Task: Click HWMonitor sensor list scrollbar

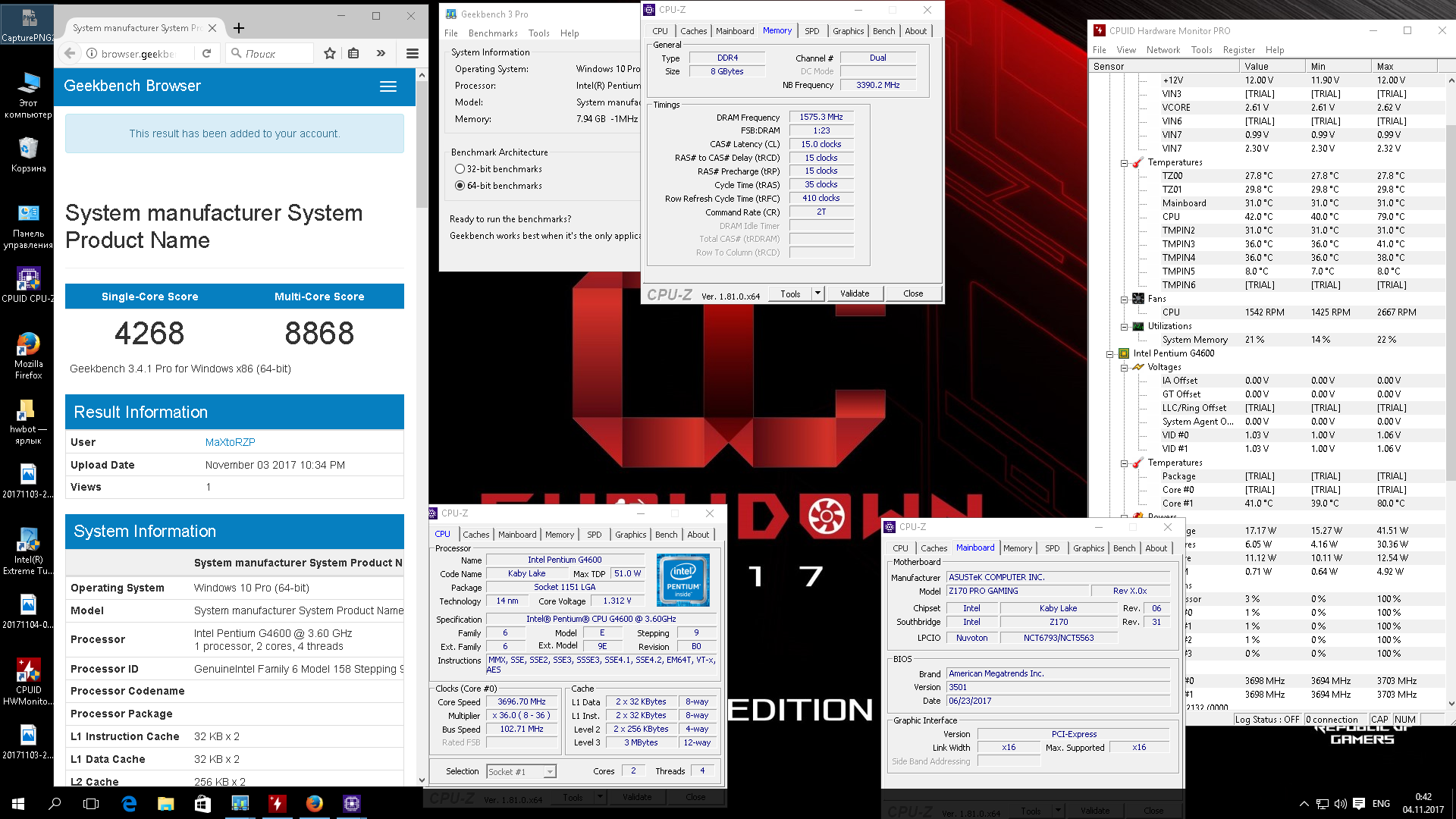Action: point(1451,303)
